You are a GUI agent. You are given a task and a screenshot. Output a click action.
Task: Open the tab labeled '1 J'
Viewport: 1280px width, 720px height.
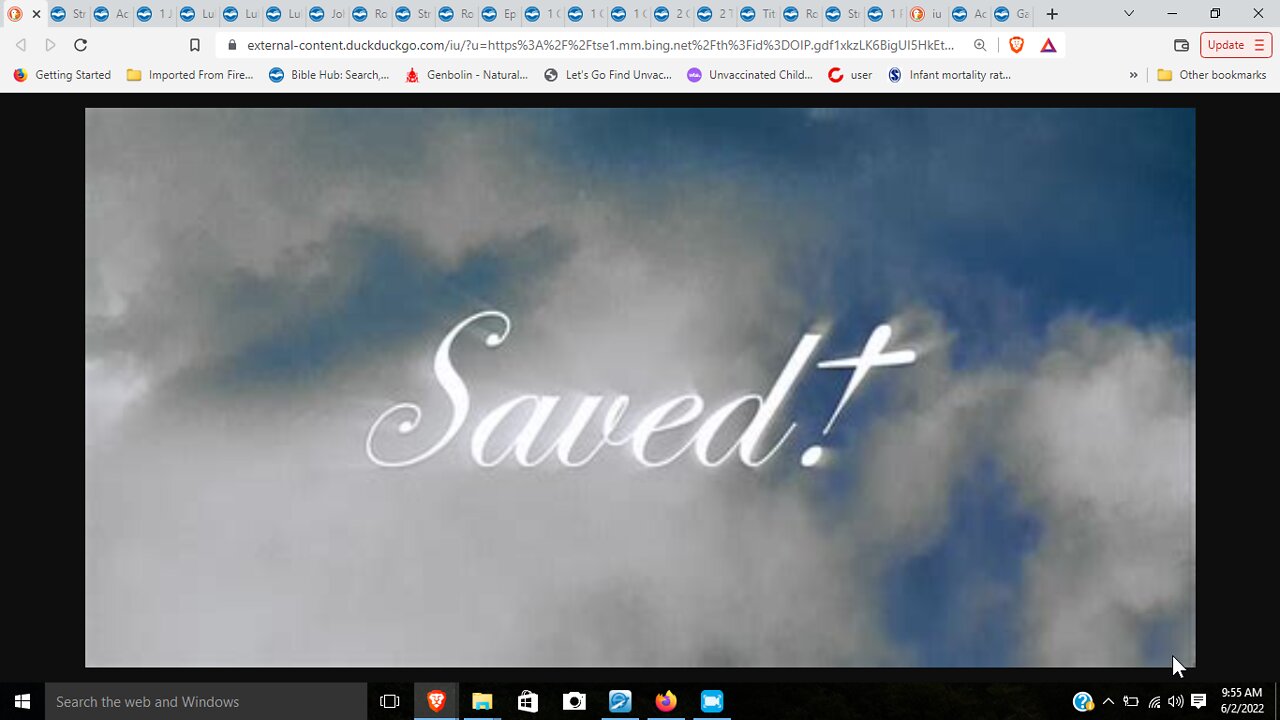click(x=155, y=14)
